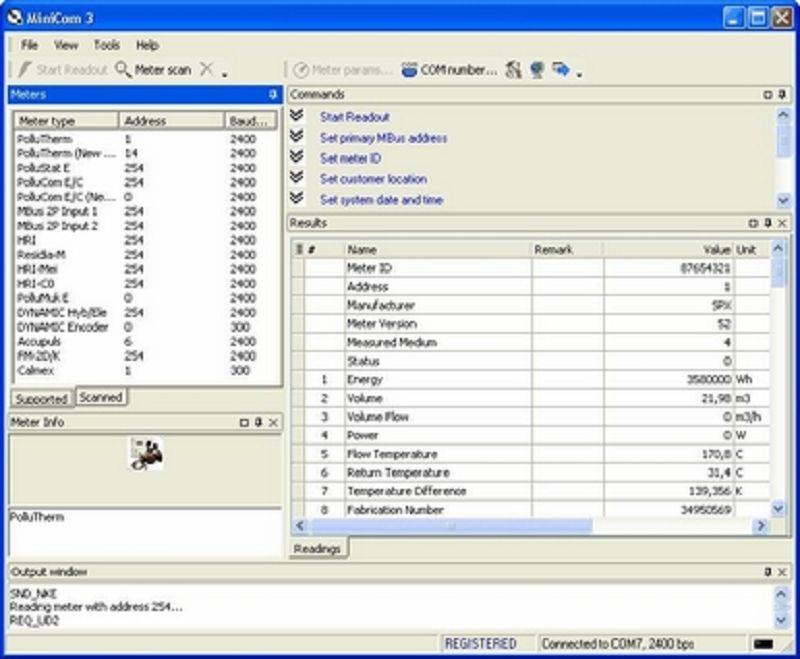Click the X delete icon in toolbar
Viewport: 800px width, 659px height.
tap(205, 70)
